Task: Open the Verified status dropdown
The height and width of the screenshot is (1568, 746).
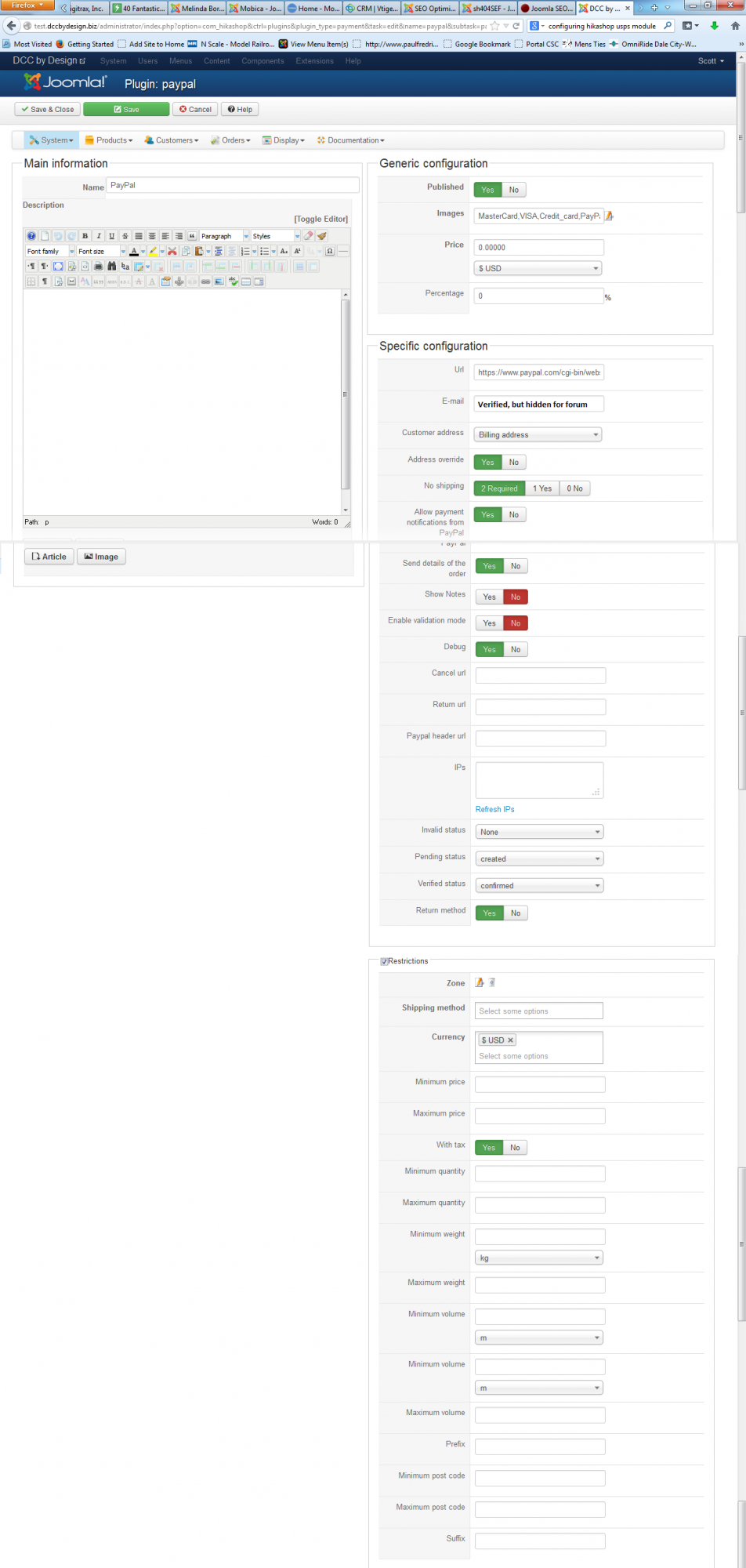Action: [x=539, y=885]
